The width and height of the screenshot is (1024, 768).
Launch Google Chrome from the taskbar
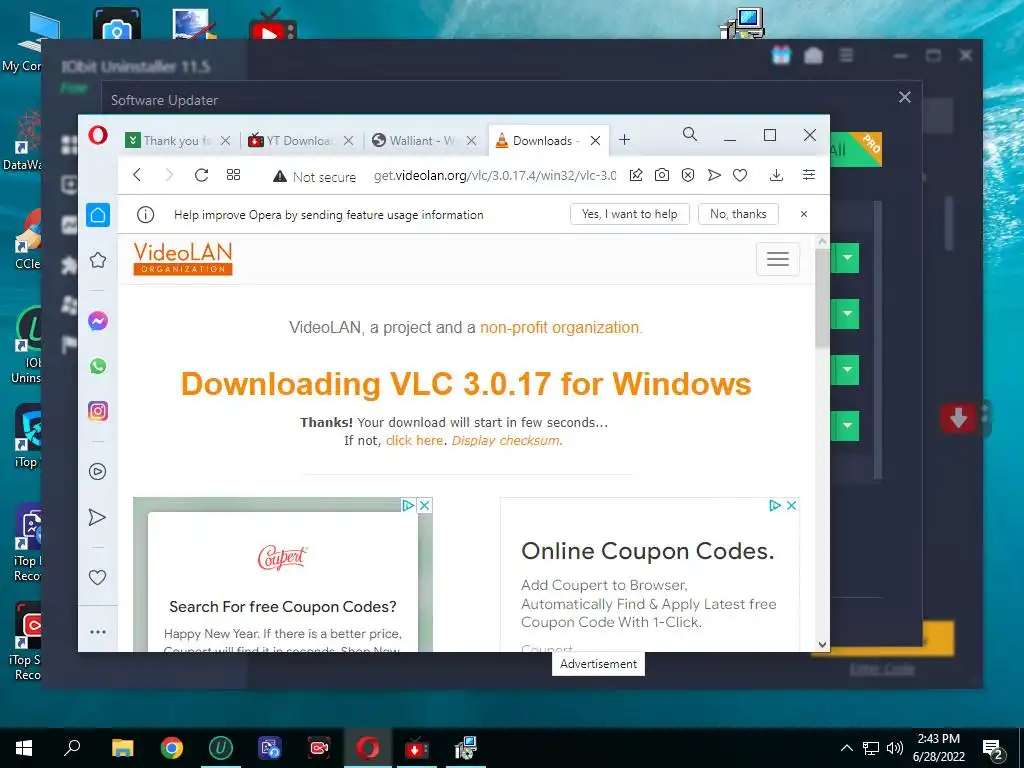(x=172, y=748)
